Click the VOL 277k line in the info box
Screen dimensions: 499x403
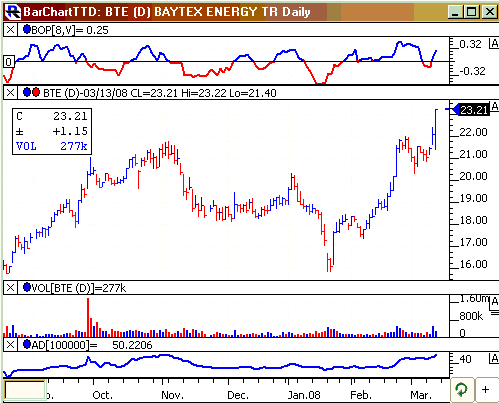click(x=52, y=146)
